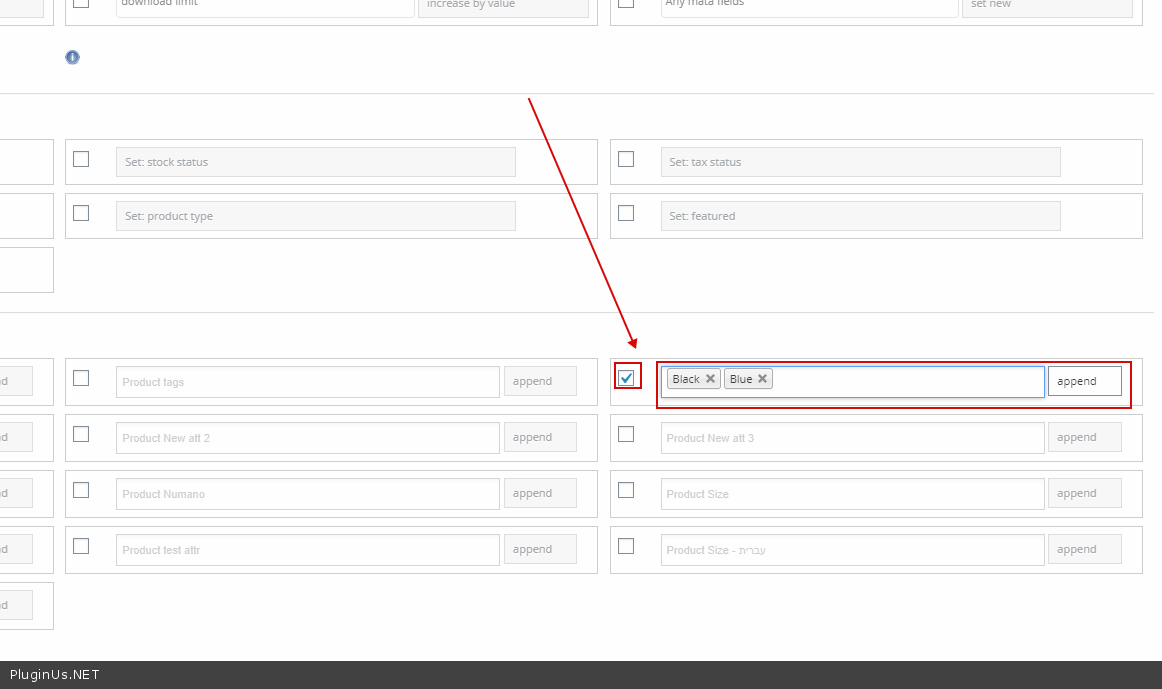The width and height of the screenshot is (1162, 689).
Task: Click the blue info icon
Action: point(72,57)
